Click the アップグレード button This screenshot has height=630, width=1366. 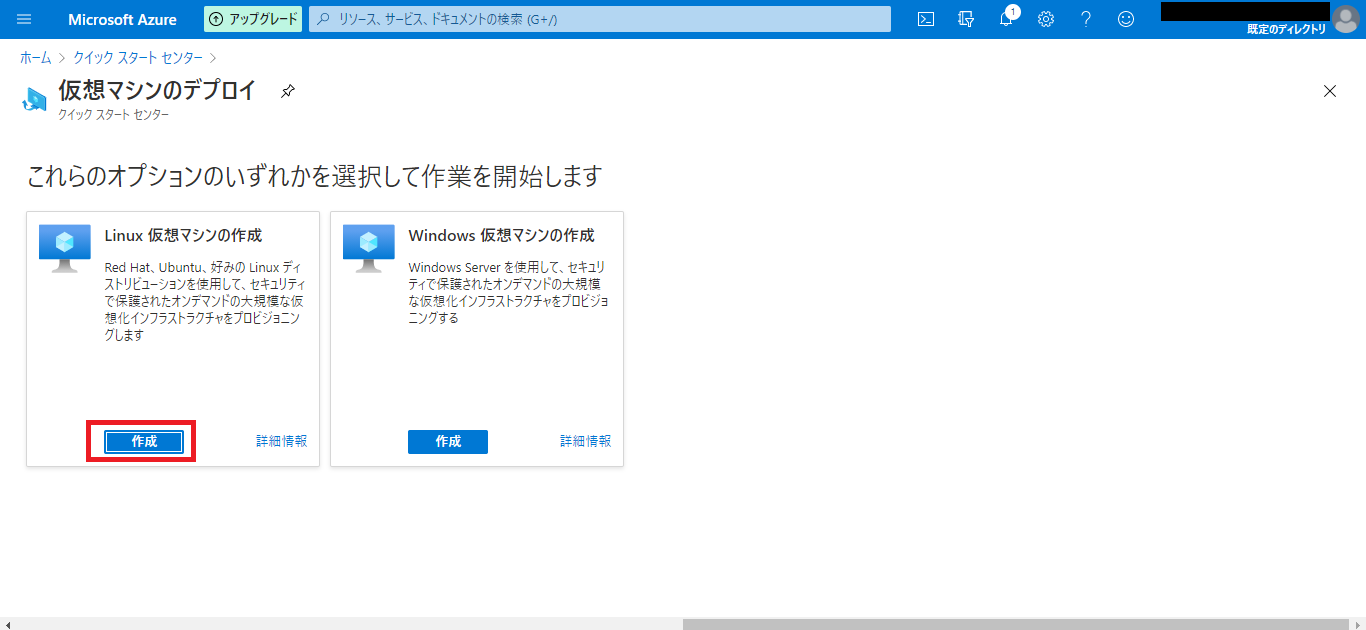pos(253,19)
